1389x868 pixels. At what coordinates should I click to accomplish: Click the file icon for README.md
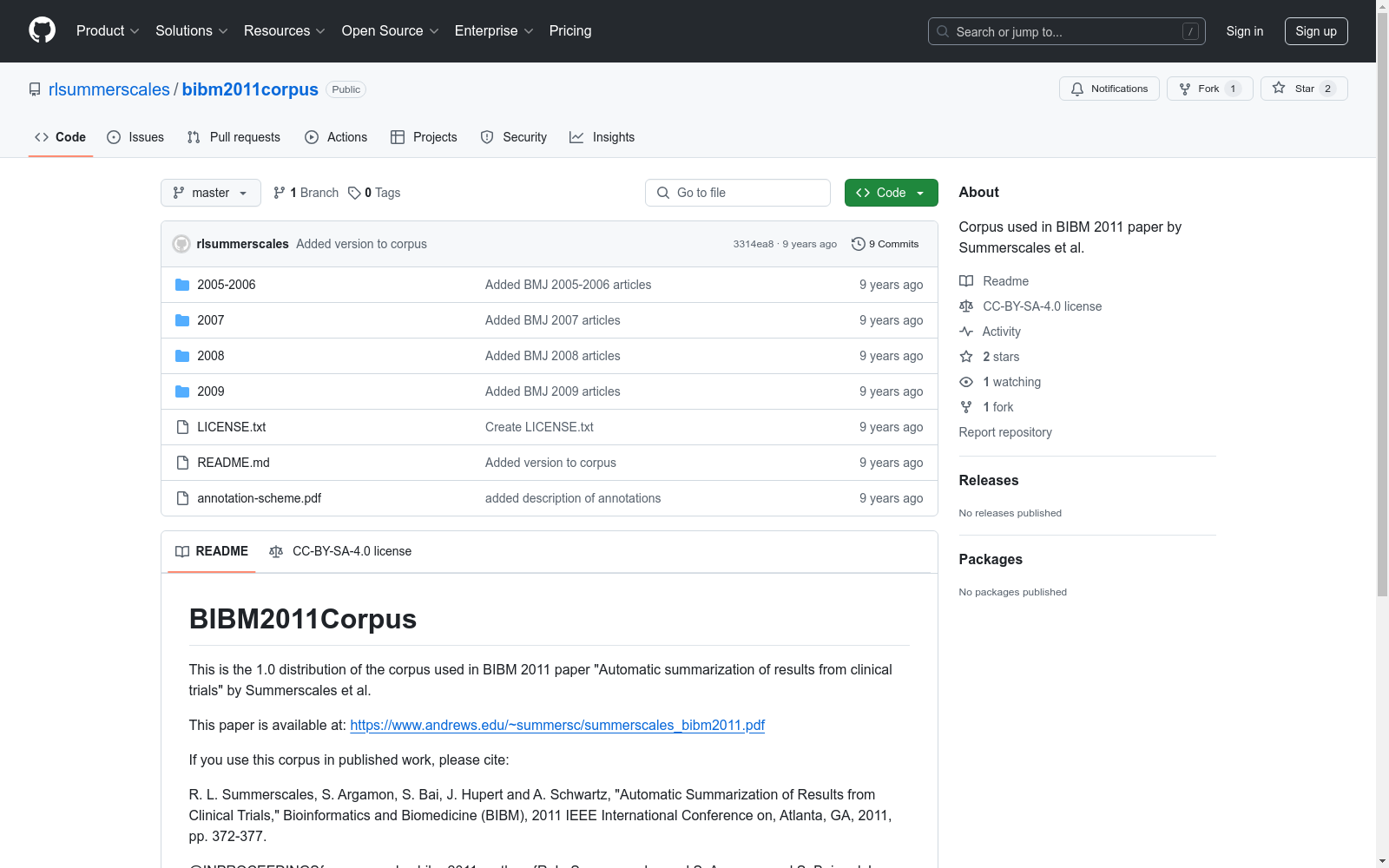(182, 463)
